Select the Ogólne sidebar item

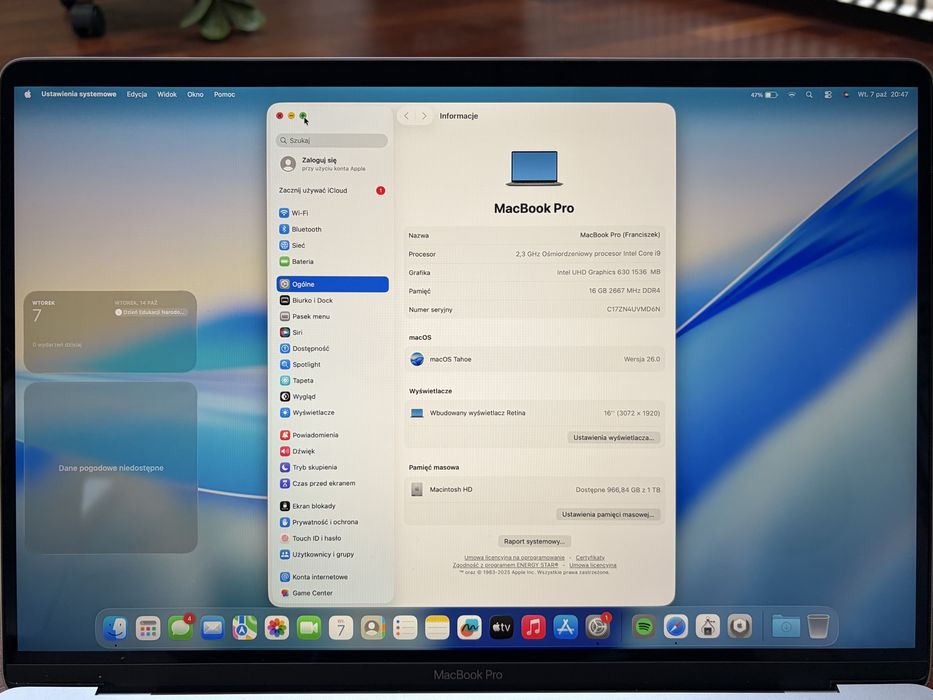pyautogui.click(x=332, y=285)
